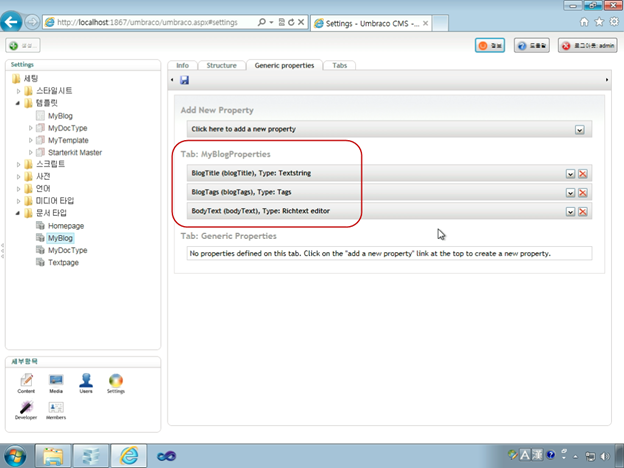
Task: Expand the 미디어 타입 tree folder
Action: point(18,201)
